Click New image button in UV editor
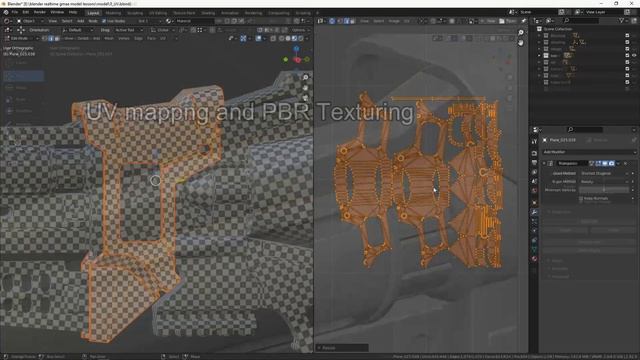The width and height of the screenshot is (640, 360). click(x=489, y=21)
